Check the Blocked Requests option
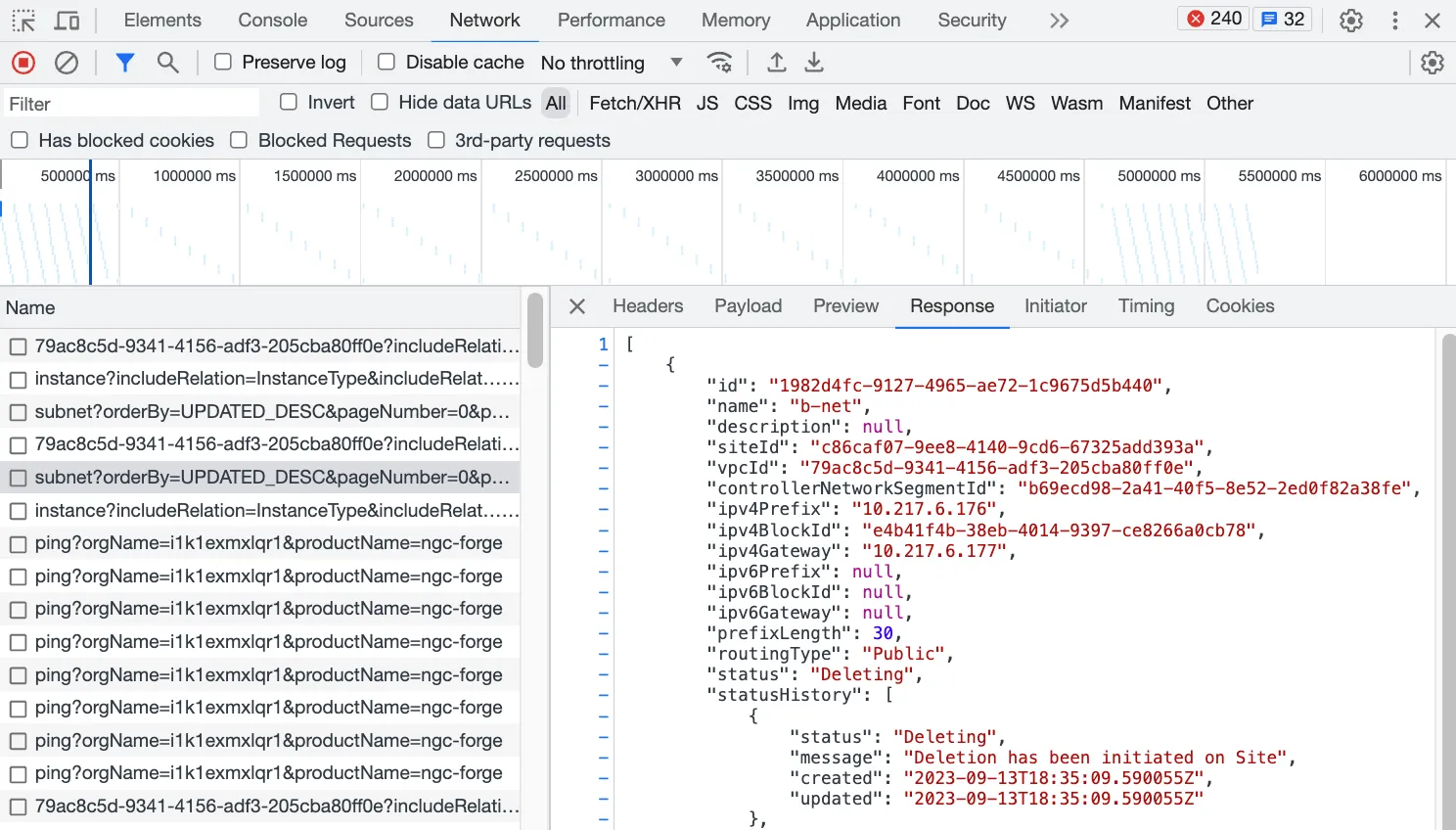The width and height of the screenshot is (1456, 830). [x=239, y=140]
